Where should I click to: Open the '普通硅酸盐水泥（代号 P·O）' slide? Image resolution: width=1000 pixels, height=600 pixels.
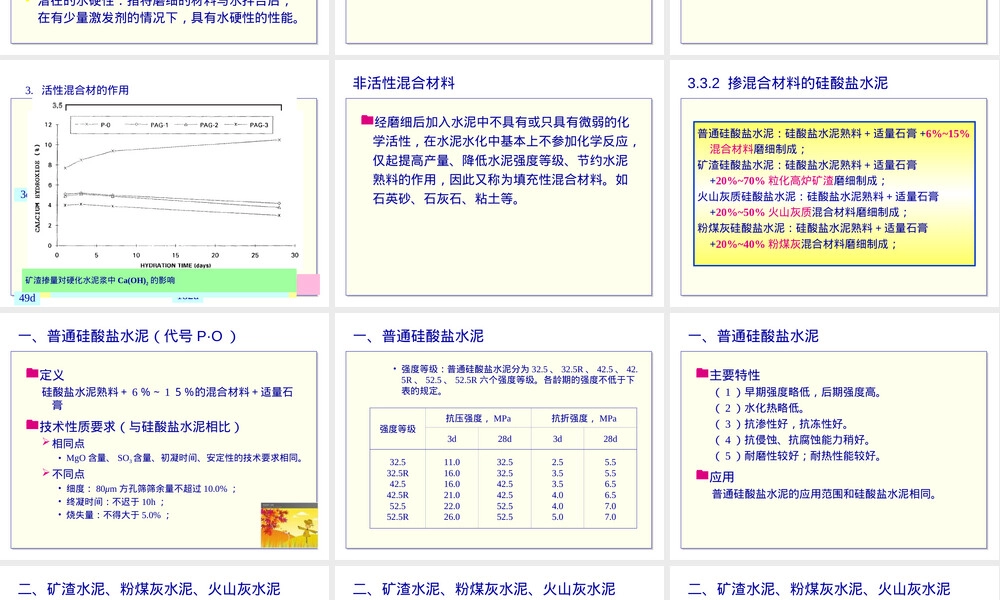click(164, 436)
